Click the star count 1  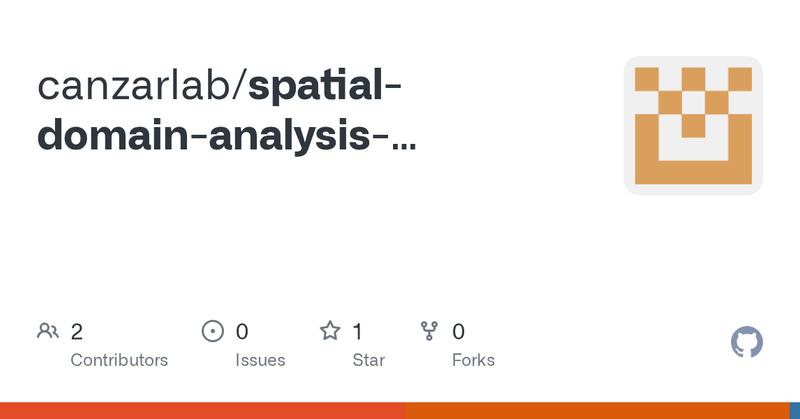tap(358, 332)
